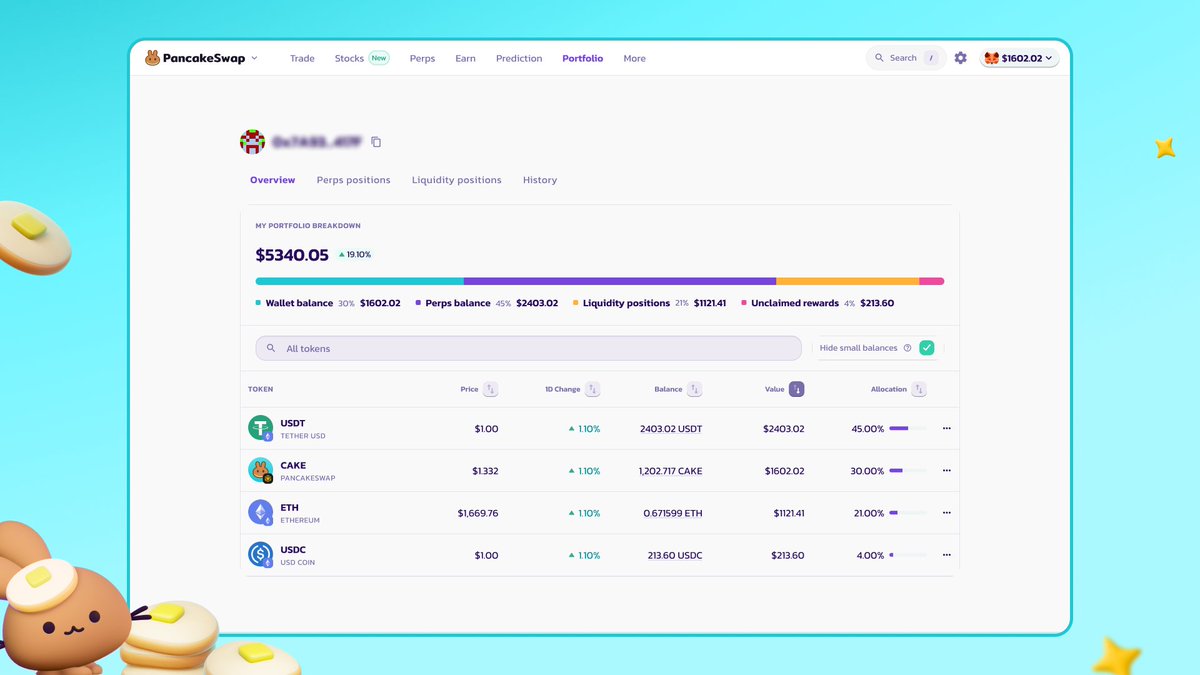Click the purple Perps balance bar segment
Viewport: 1200px width, 675px height.
(x=620, y=282)
